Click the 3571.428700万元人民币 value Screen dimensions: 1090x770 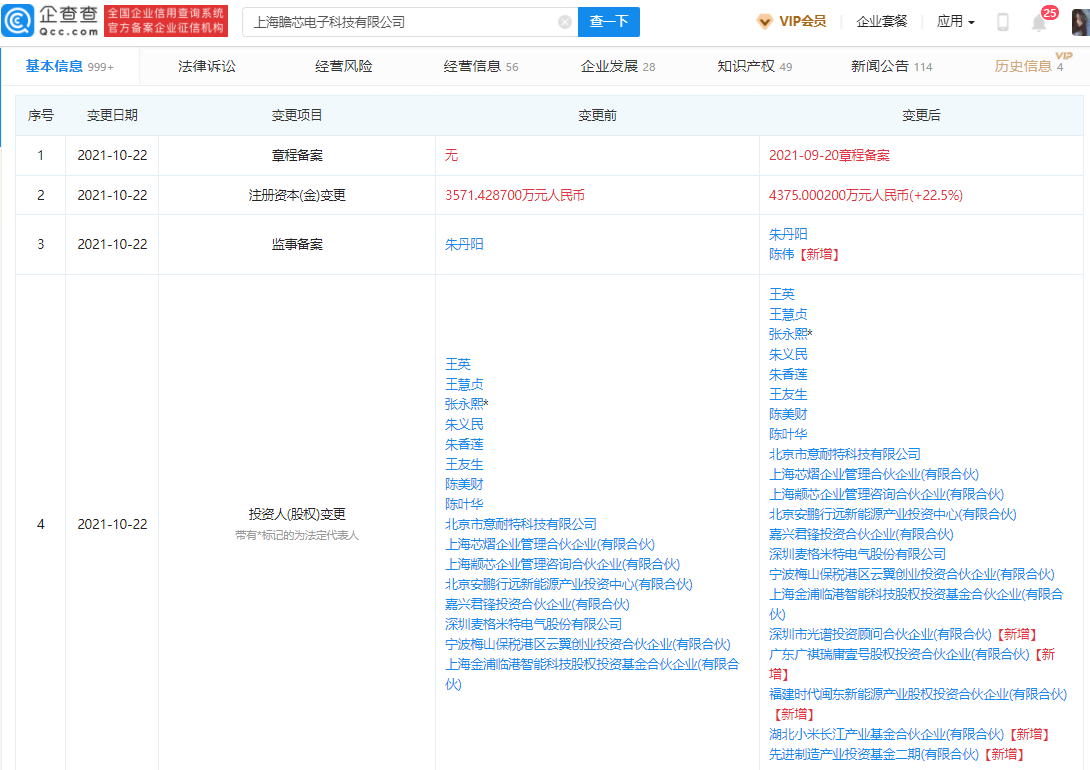(514, 195)
